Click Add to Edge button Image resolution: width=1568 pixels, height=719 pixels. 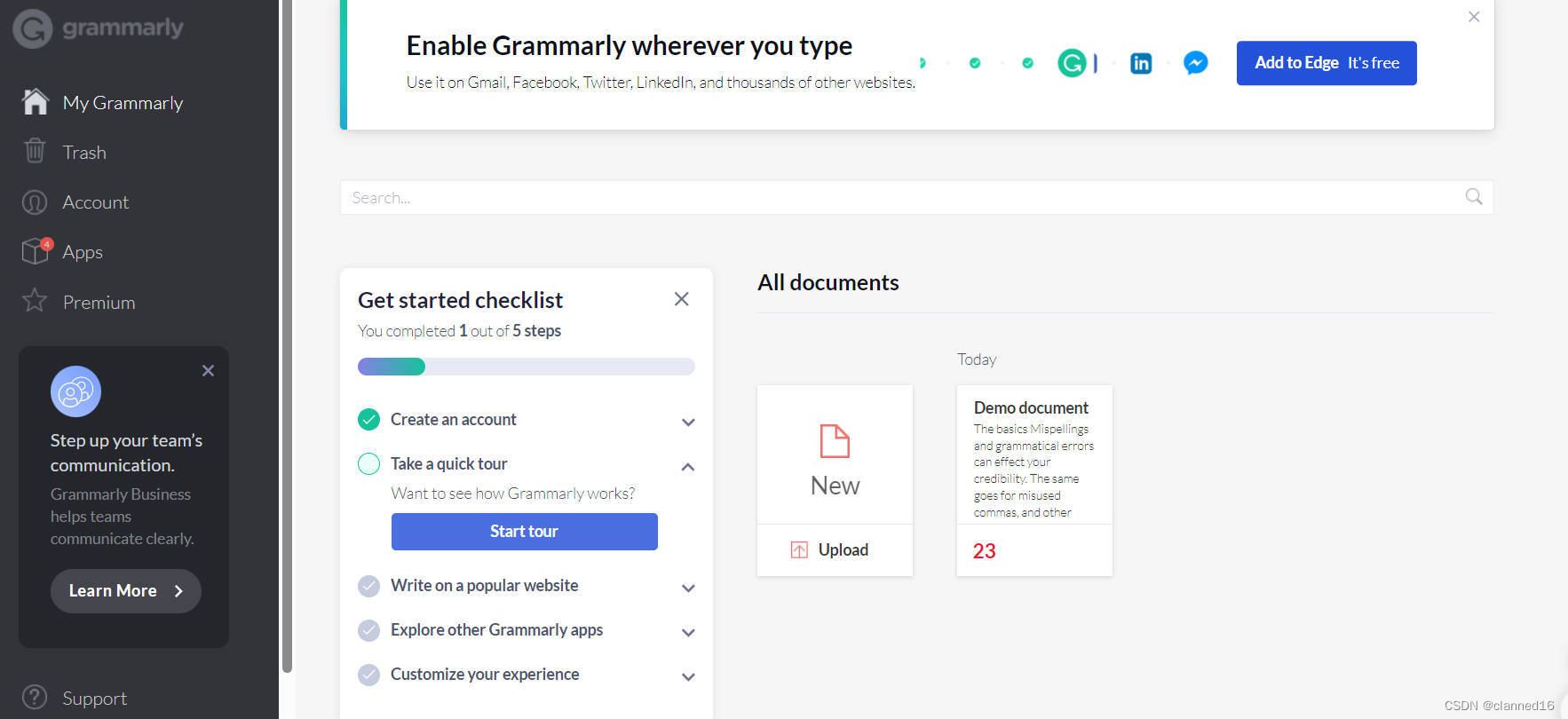(1326, 63)
